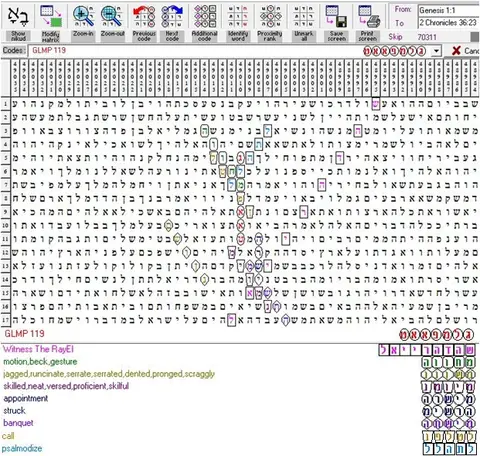Select the motion,beck,gesture legend entry

click(40, 362)
